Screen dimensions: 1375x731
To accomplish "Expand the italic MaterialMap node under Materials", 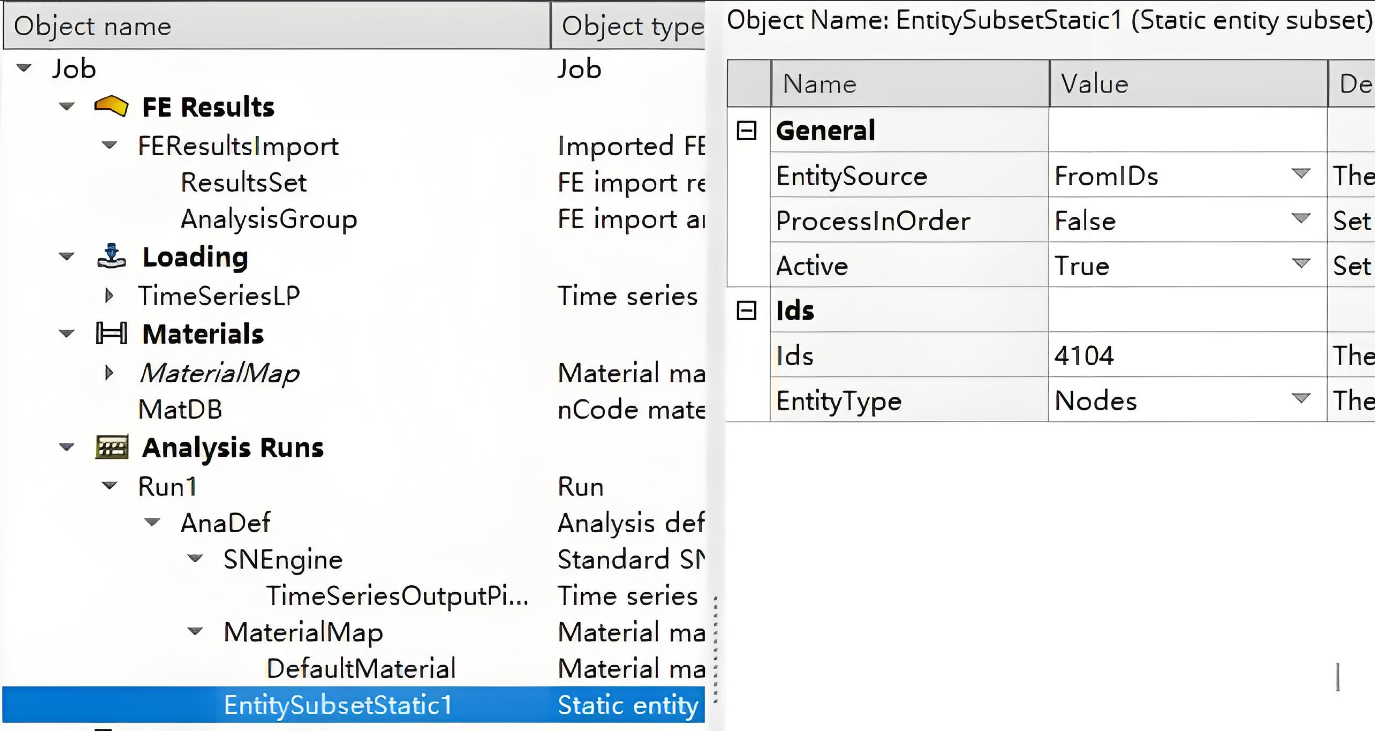I will tap(110, 374).
